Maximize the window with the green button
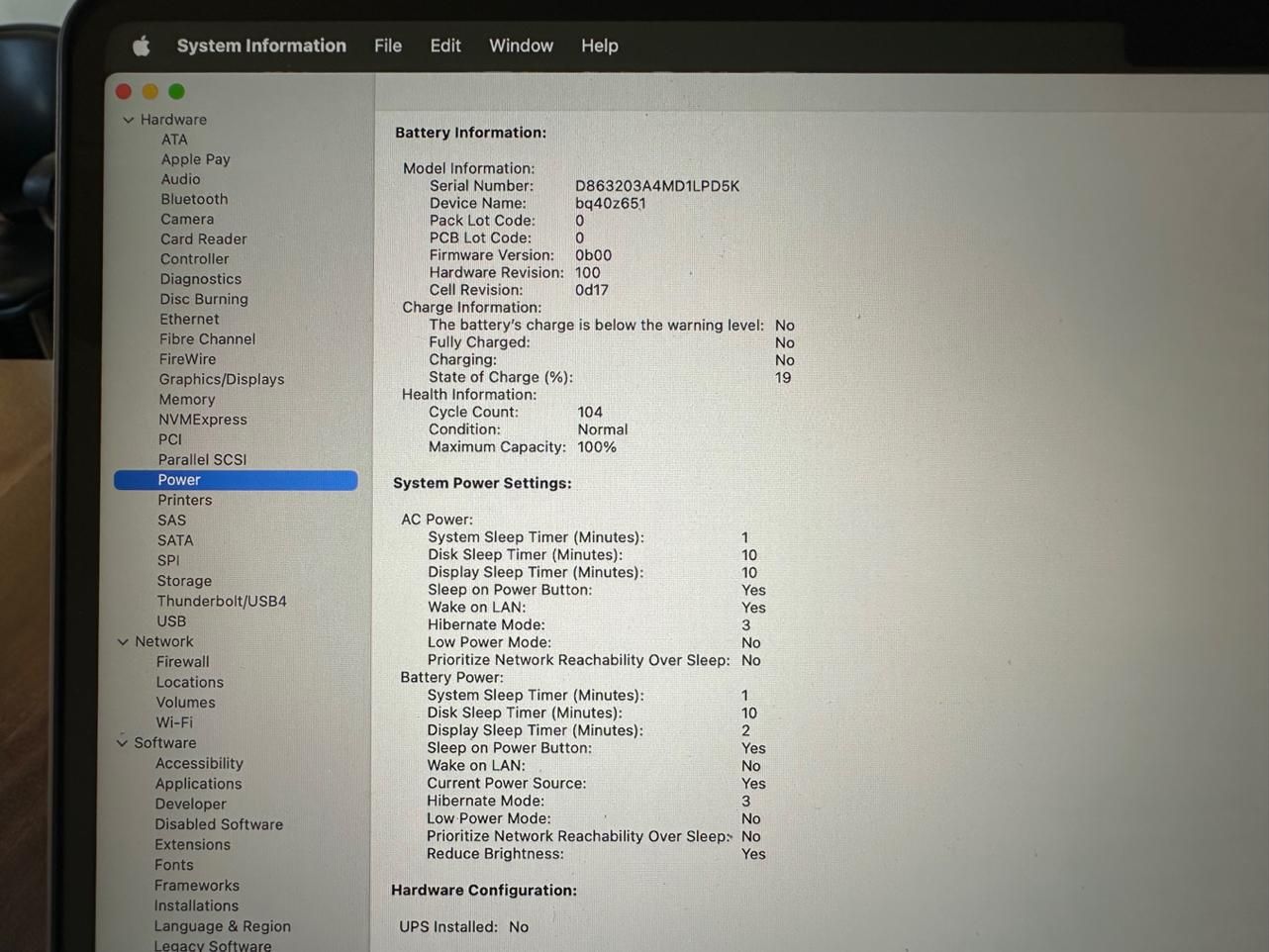The image size is (1269, 952). tap(176, 91)
